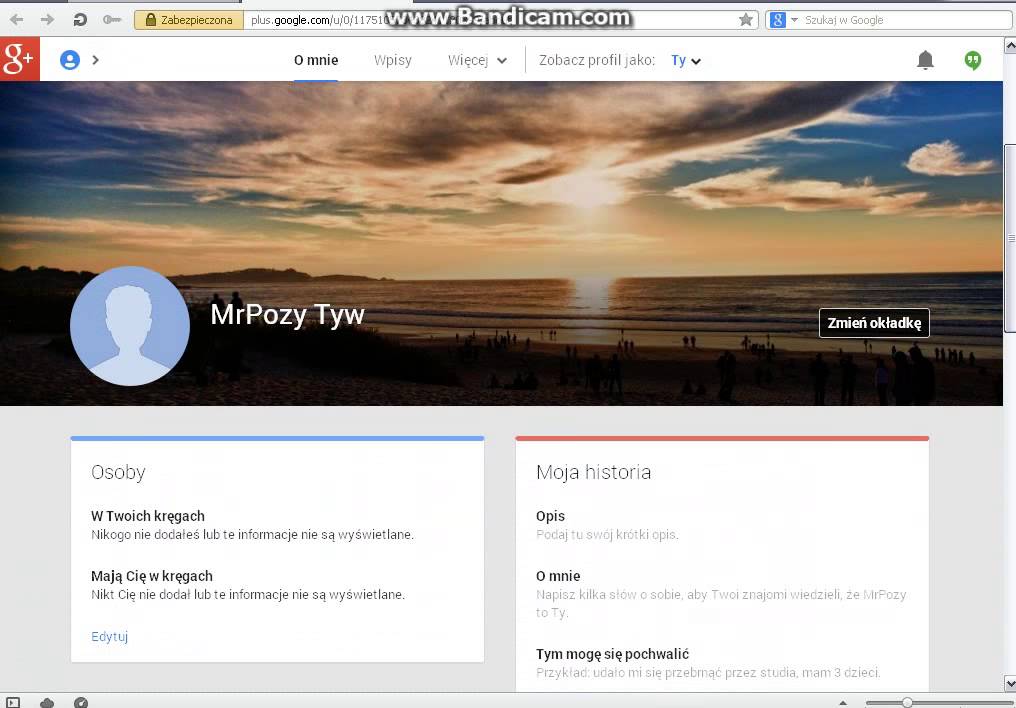1016x708 pixels.
Task: Open the Hangouts quote icon
Action: [973, 60]
